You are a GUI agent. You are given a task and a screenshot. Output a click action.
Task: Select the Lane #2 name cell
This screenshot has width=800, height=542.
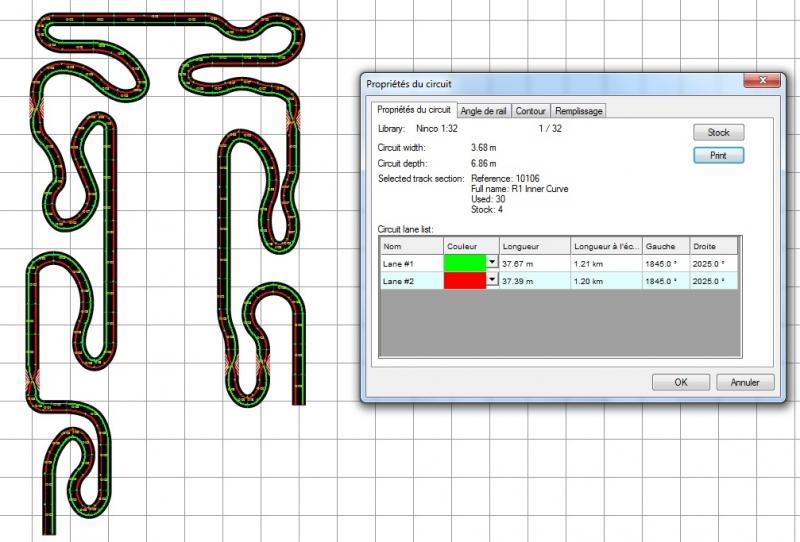point(410,281)
